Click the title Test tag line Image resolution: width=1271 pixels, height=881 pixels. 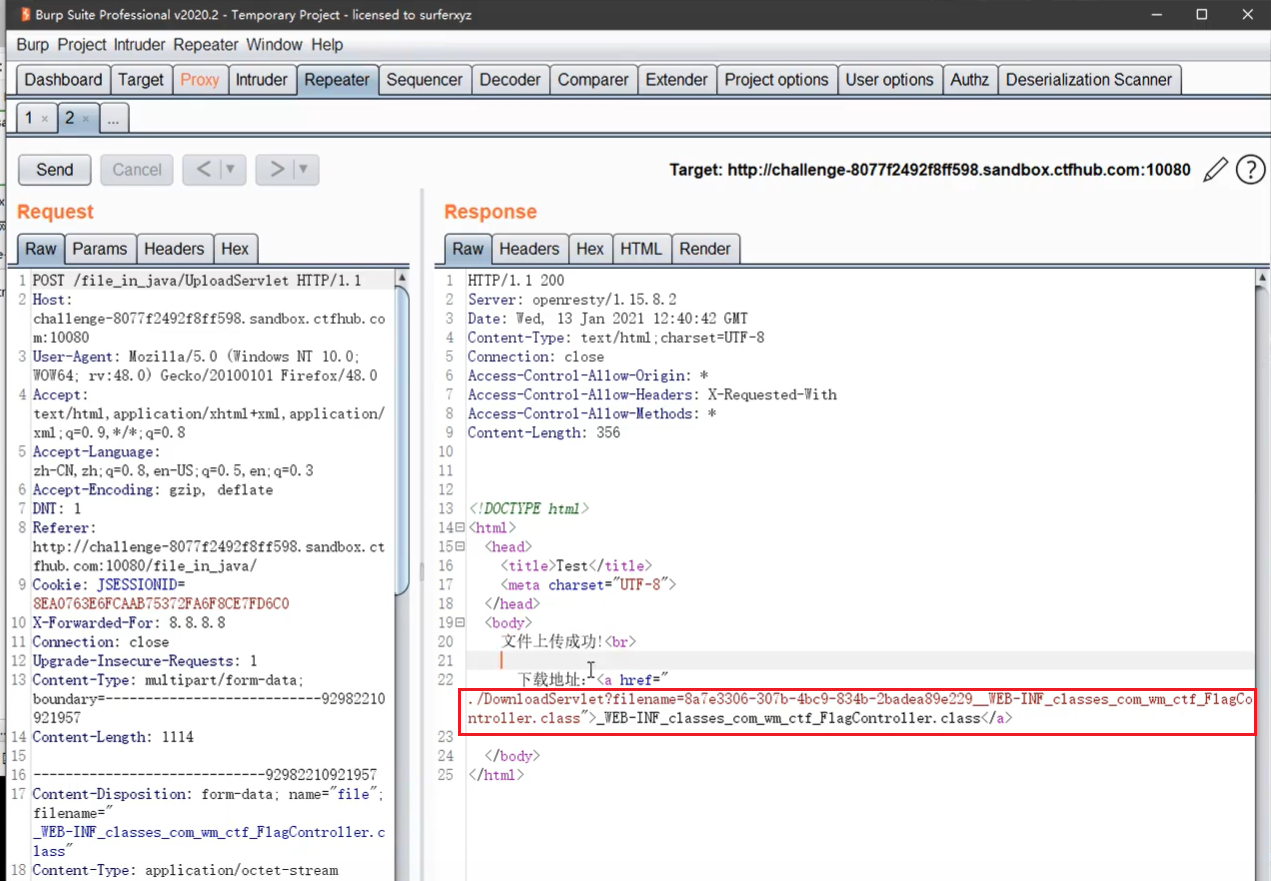(x=577, y=566)
